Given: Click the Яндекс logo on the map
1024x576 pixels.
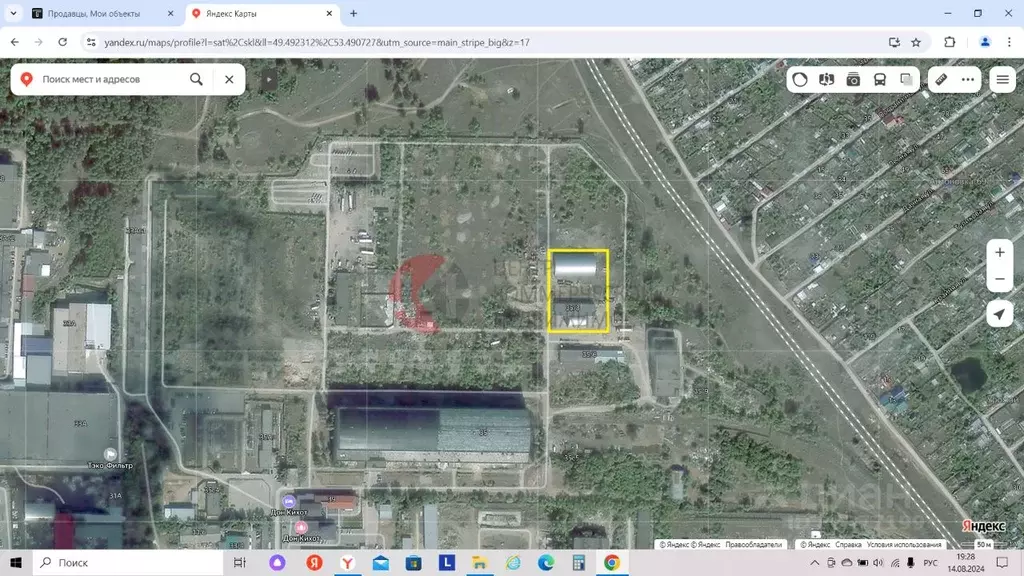Looking at the screenshot, I should pos(983,526).
